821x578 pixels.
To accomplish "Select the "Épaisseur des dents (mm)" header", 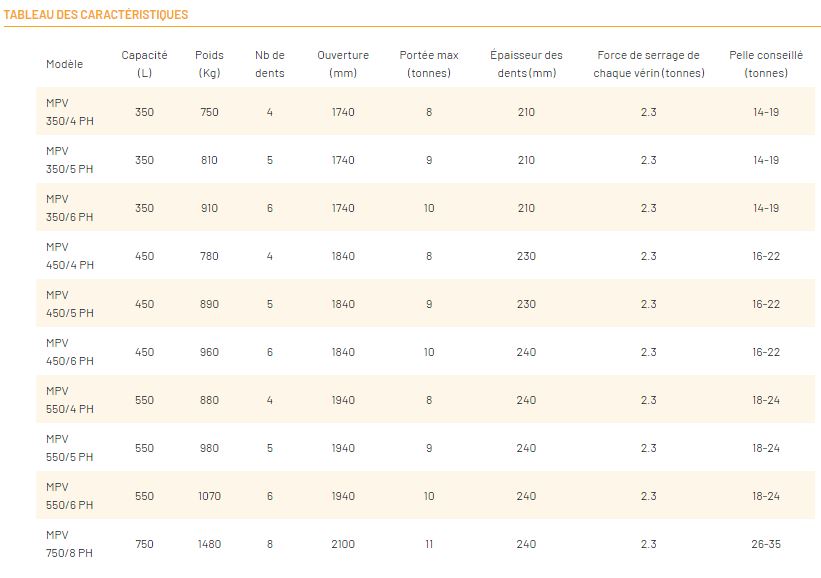I will tap(526, 64).
